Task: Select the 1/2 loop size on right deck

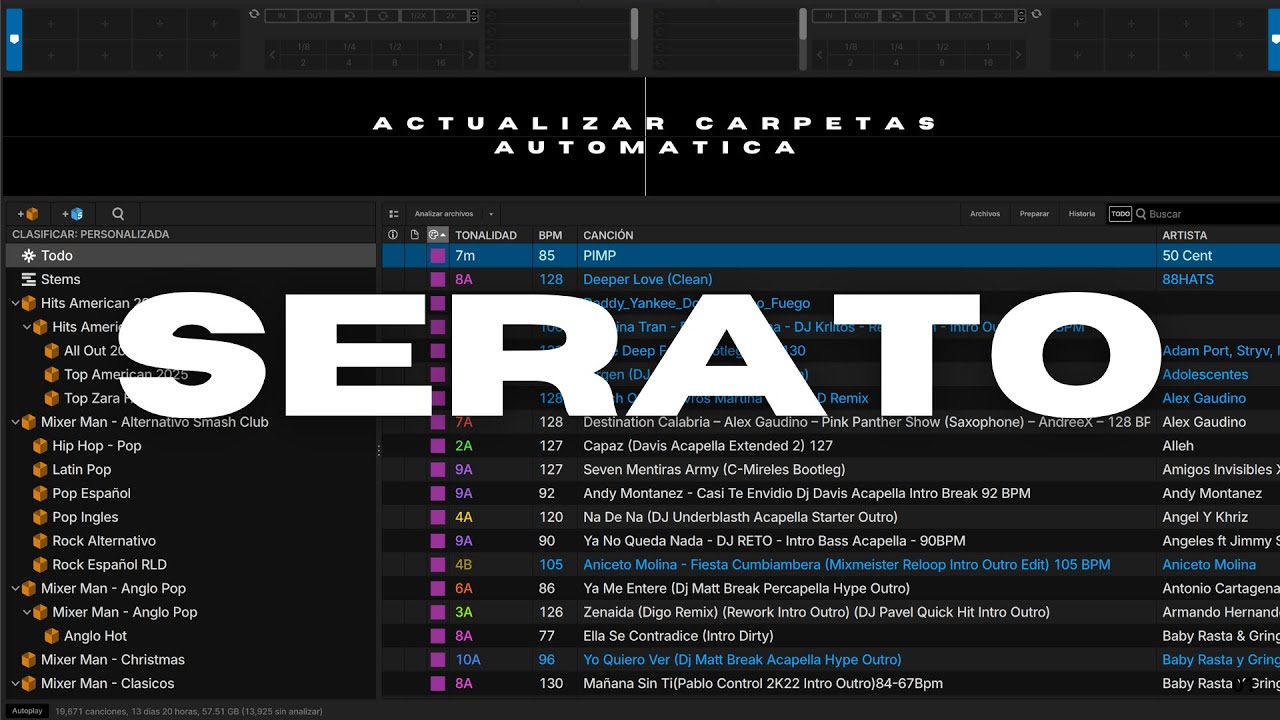Action: click(x=942, y=47)
